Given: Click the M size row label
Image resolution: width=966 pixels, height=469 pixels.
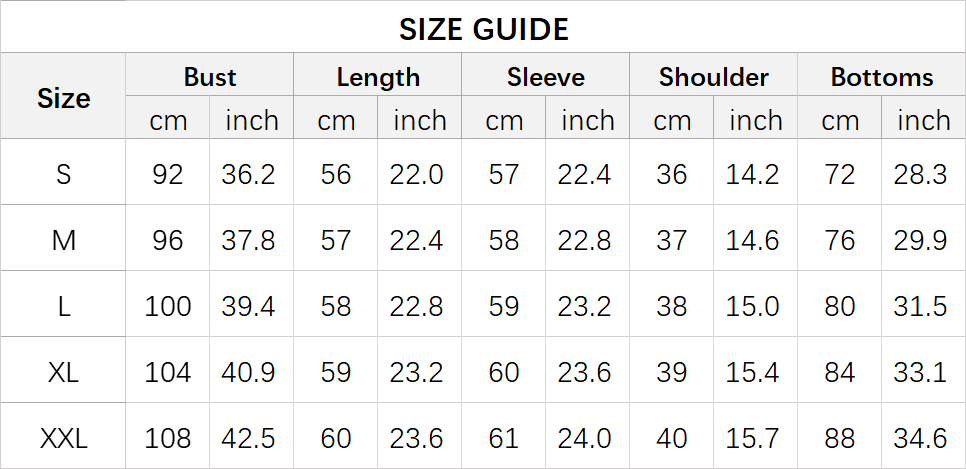Looking at the screenshot, I should pos(63,240).
